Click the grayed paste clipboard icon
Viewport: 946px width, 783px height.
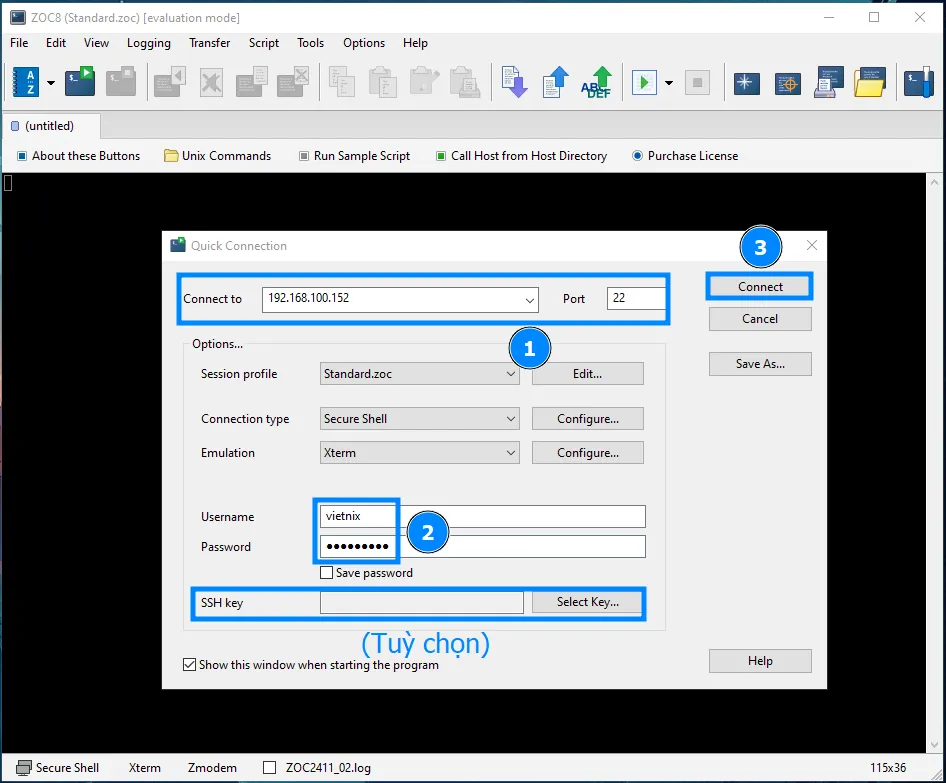click(x=383, y=82)
